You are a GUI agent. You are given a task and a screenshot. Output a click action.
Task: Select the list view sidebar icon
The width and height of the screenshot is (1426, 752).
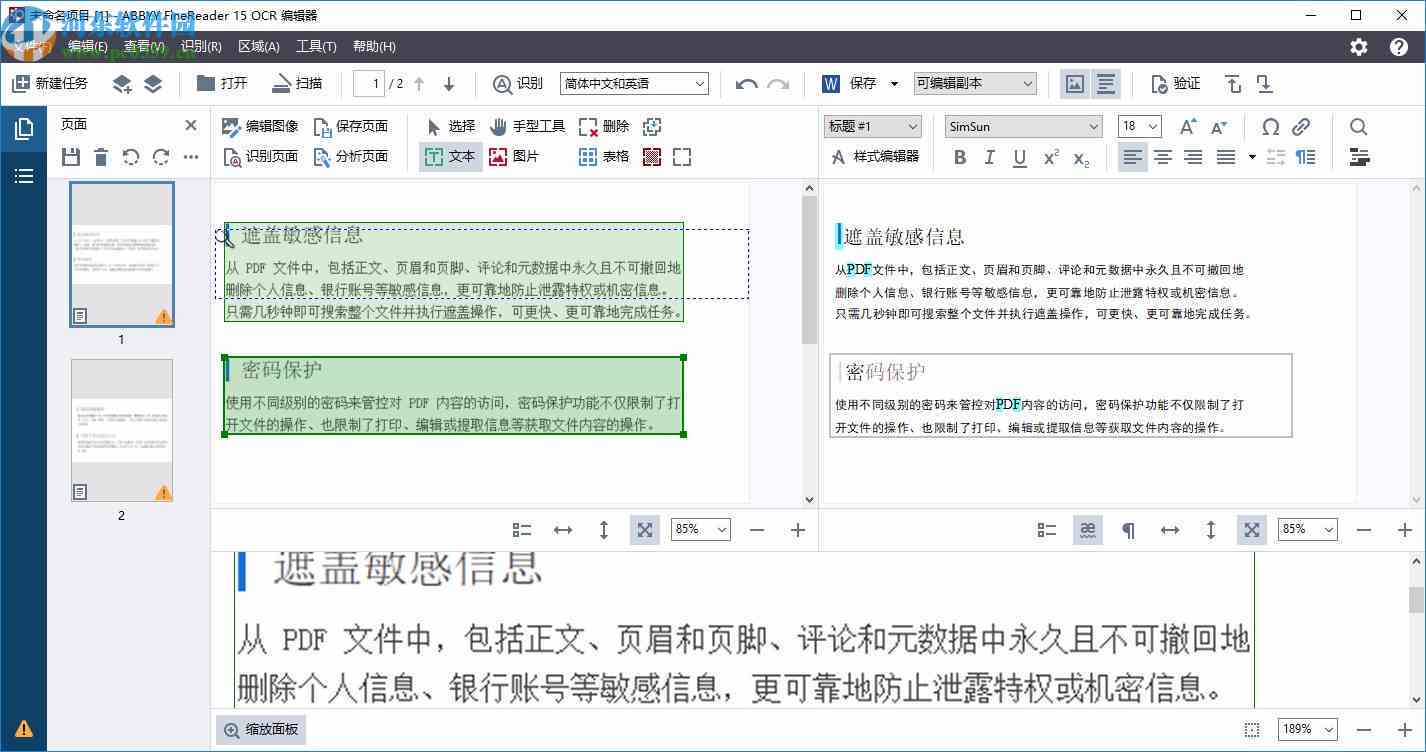pos(23,176)
